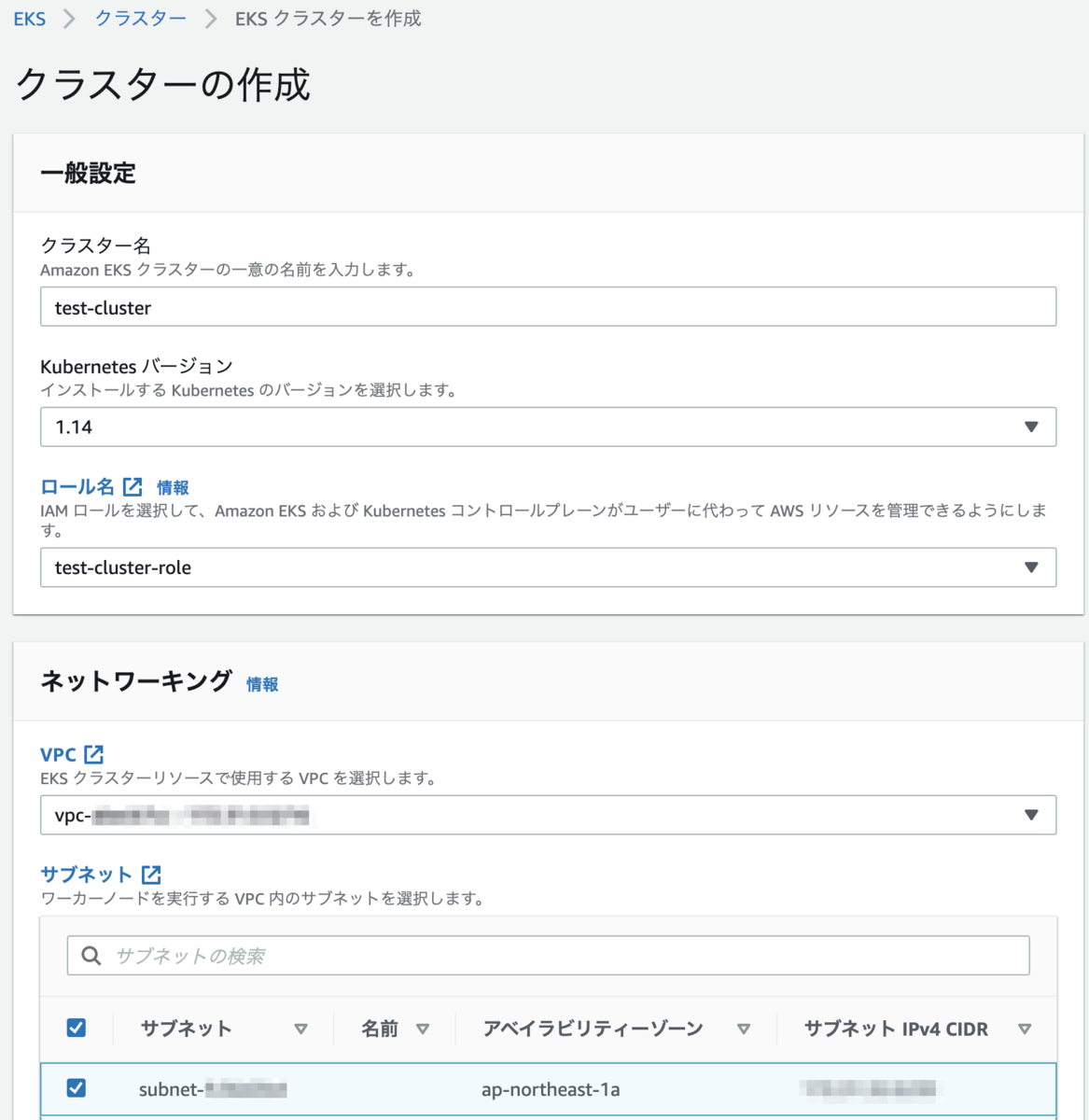This screenshot has width=1089, height=1120.
Task: Go to the クラスター breadcrumb link
Action: click(x=140, y=19)
